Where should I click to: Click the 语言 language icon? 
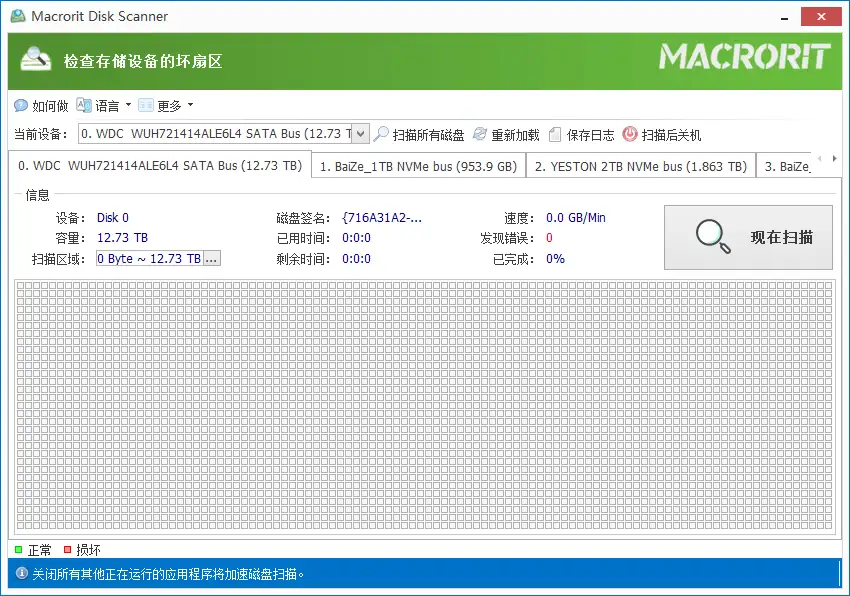[x=83, y=105]
